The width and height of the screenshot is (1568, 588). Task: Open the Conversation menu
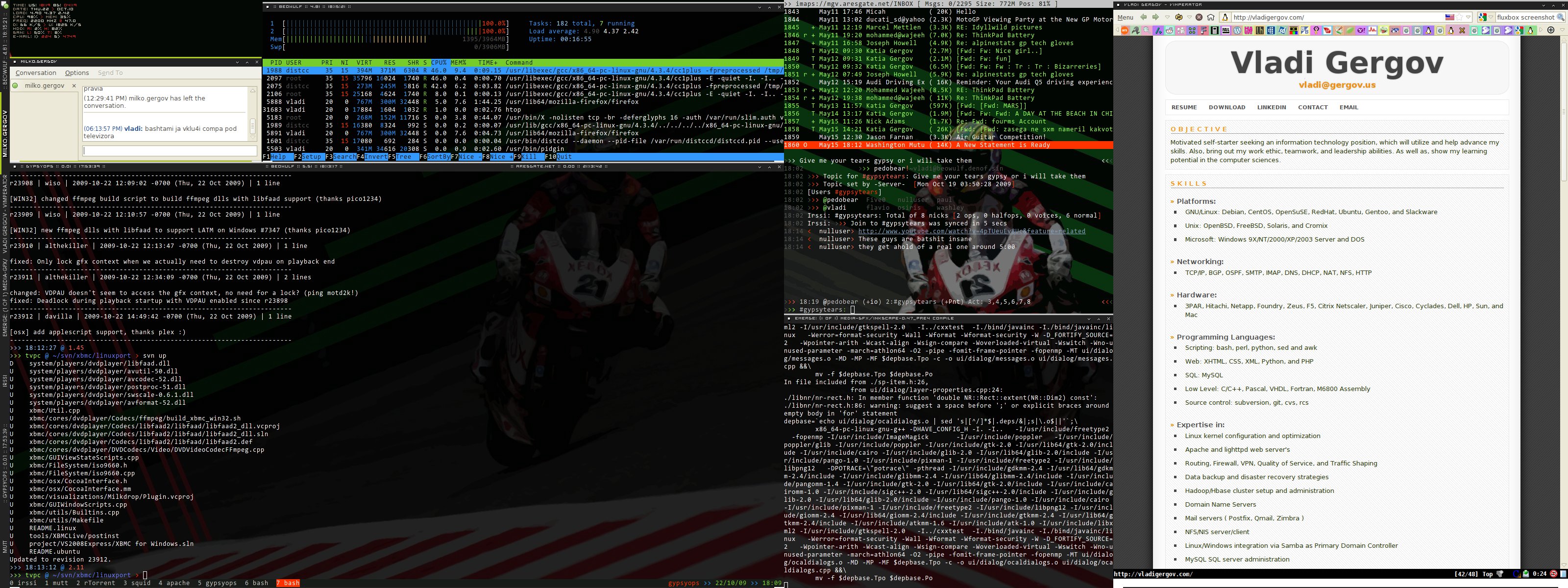(x=36, y=73)
